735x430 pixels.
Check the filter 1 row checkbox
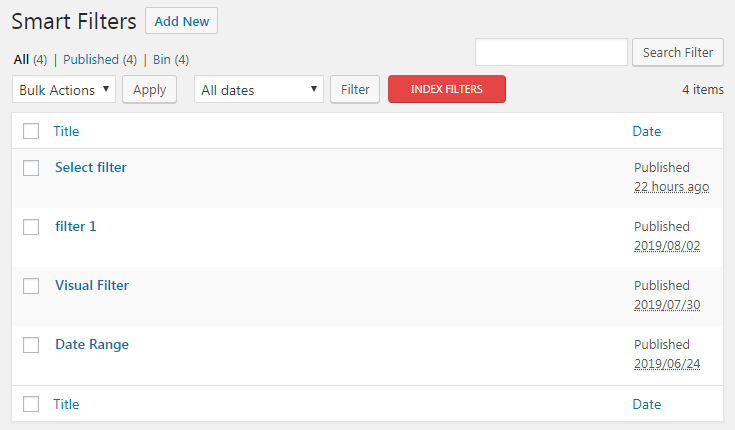pos(31,226)
